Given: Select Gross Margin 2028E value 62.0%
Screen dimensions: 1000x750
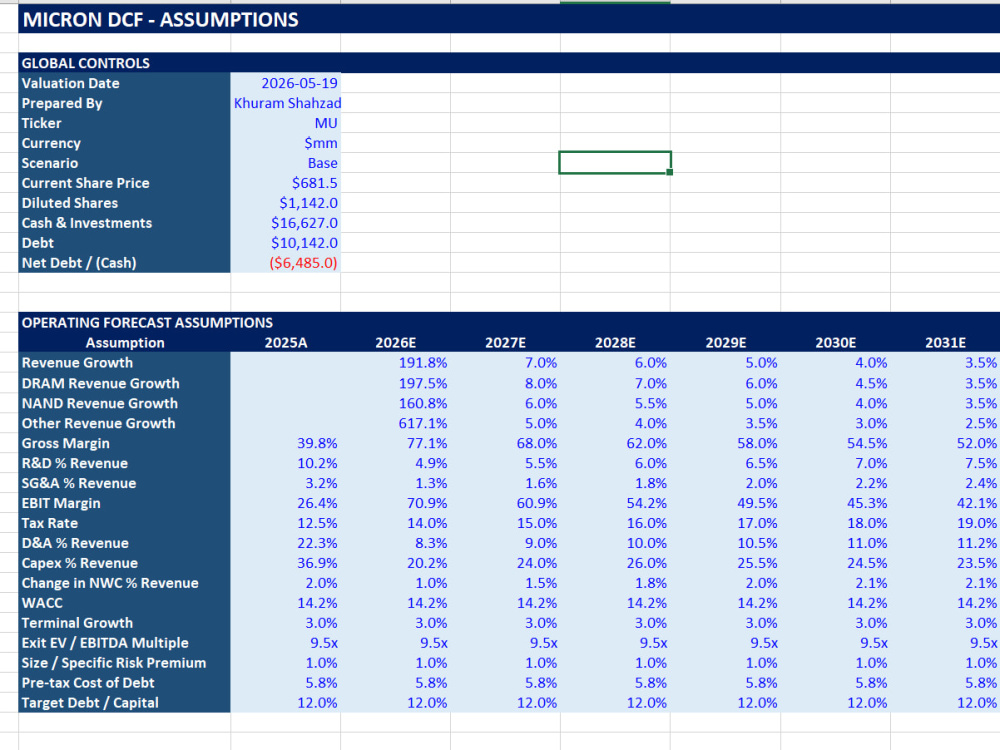Looking at the screenshot, I should (647, 443).
